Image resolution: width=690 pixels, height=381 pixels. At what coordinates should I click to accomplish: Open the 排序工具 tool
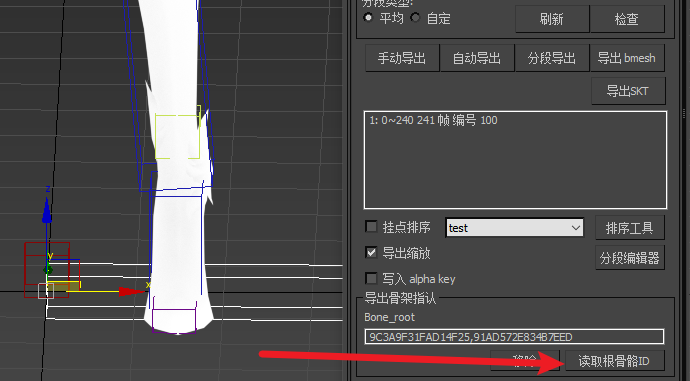click(630, 228)
